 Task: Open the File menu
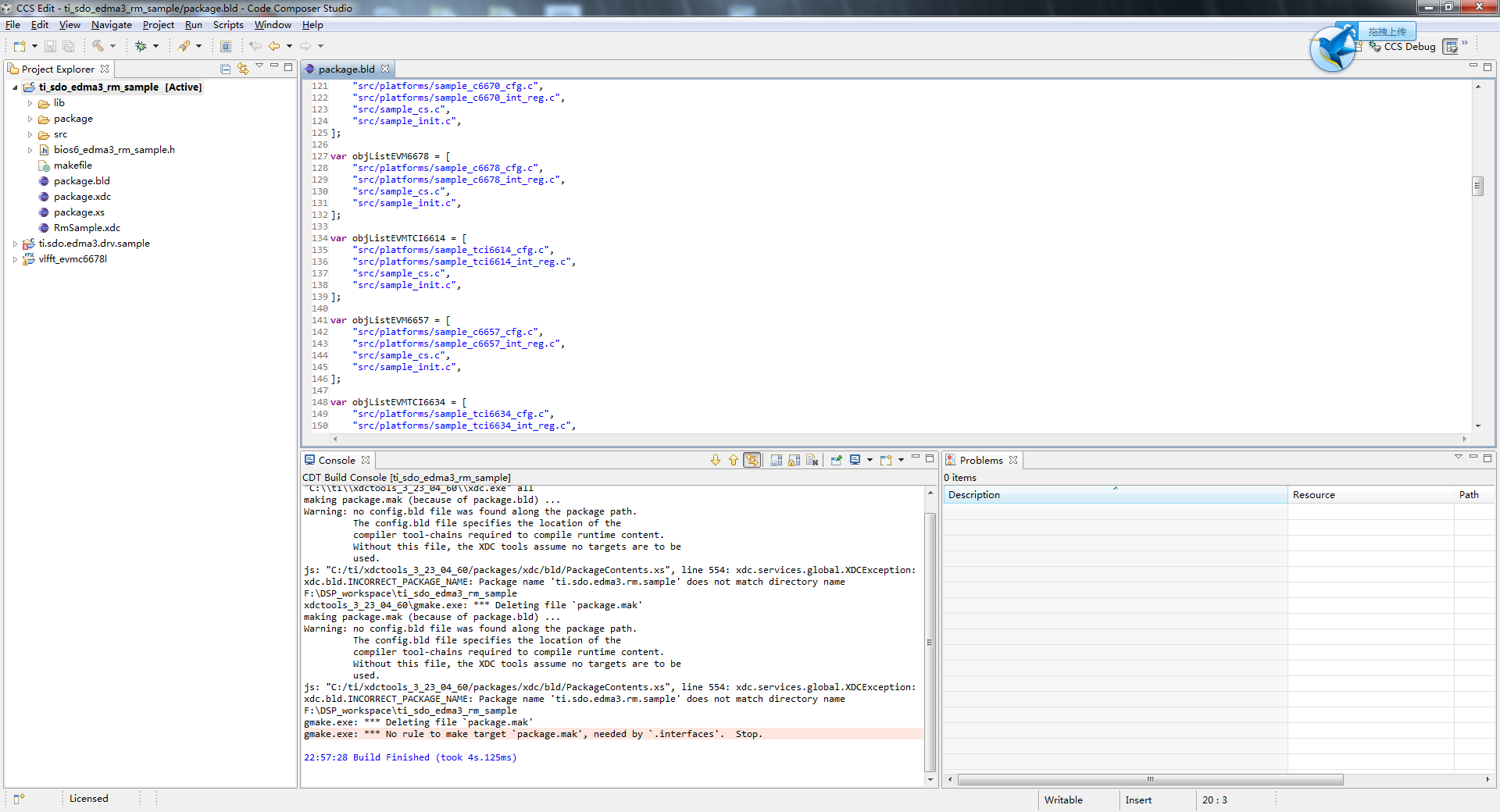[x=12, y=25]
